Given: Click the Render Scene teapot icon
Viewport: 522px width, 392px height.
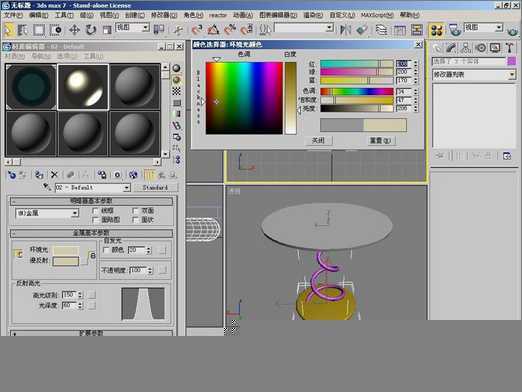Looking at the screenshot, I should point(455,30).
